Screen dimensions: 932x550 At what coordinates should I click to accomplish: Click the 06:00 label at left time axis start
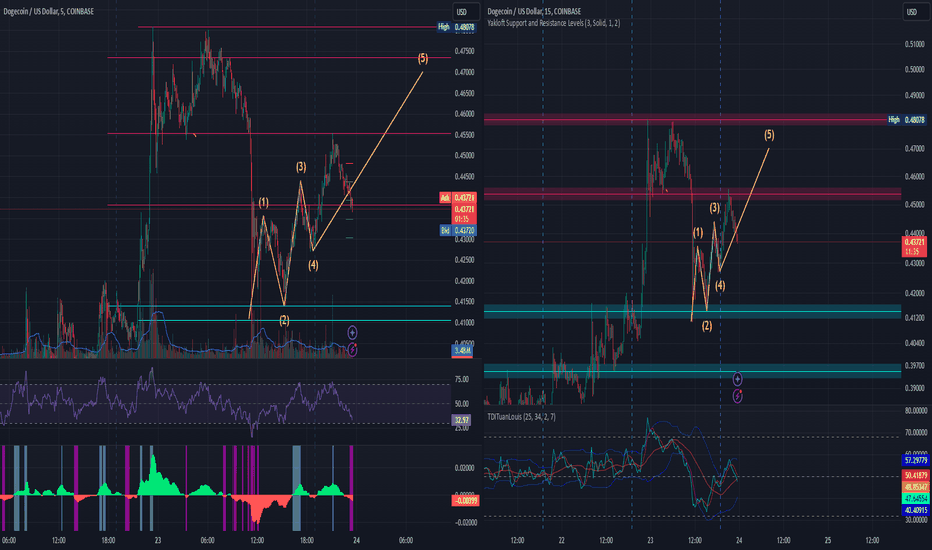pyautogui.click(x=9, y=540)
